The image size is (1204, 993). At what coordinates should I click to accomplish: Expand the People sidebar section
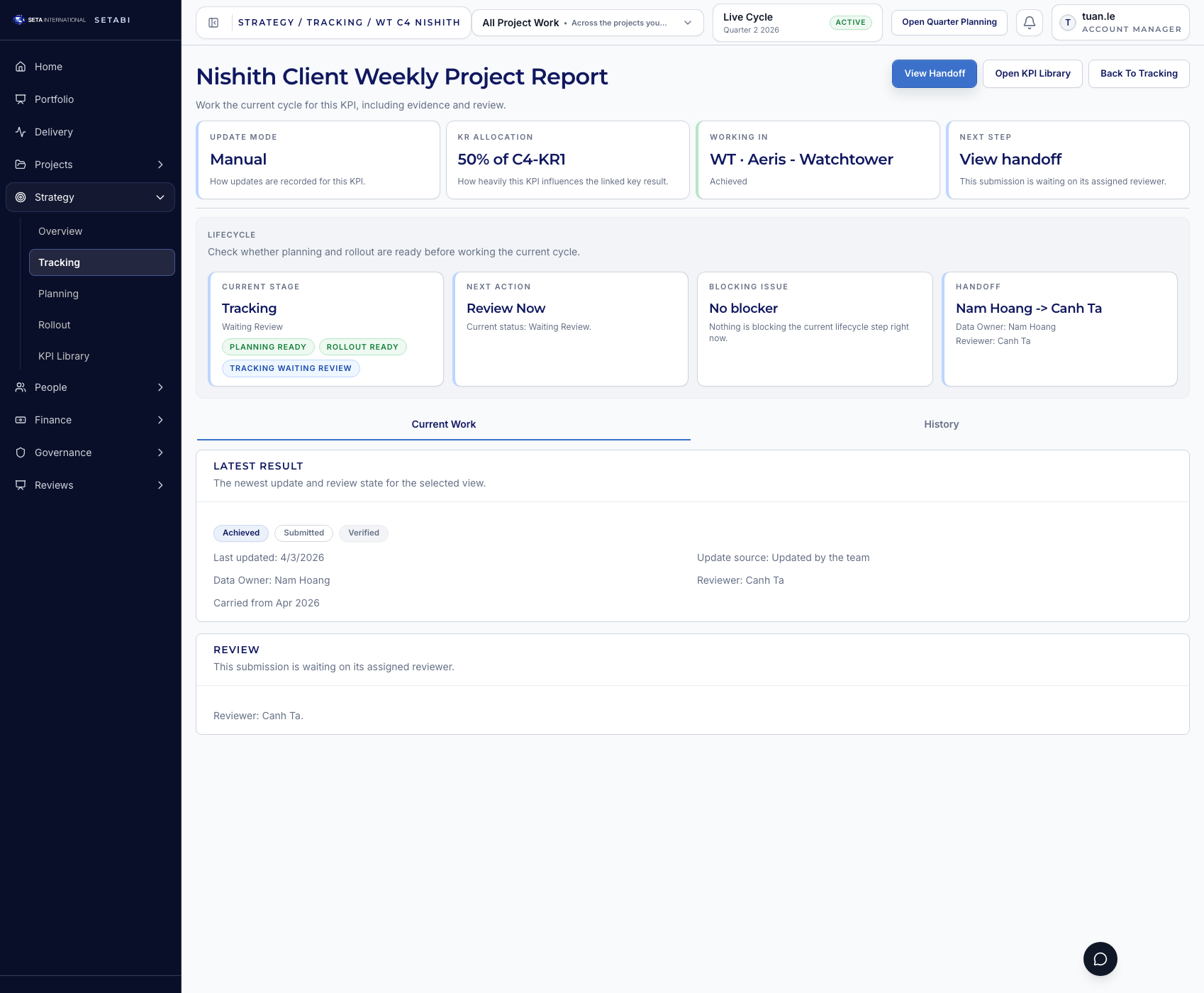(160, 387)
